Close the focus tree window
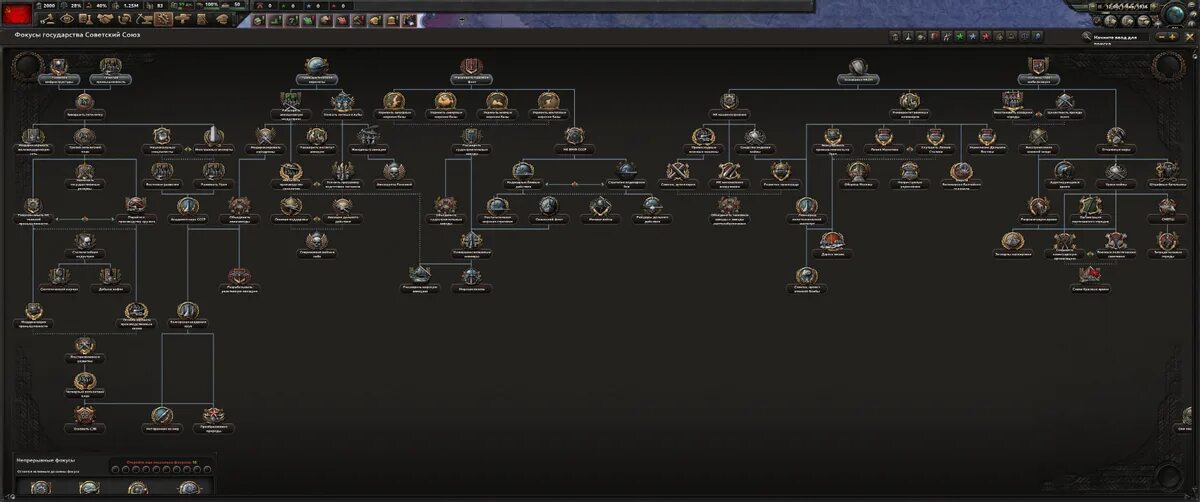 coord(1189,37)
